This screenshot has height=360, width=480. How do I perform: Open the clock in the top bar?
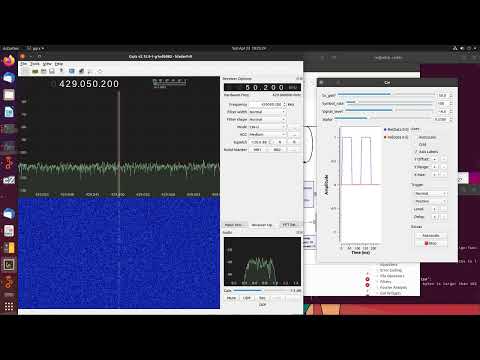[x=249, y=48]
